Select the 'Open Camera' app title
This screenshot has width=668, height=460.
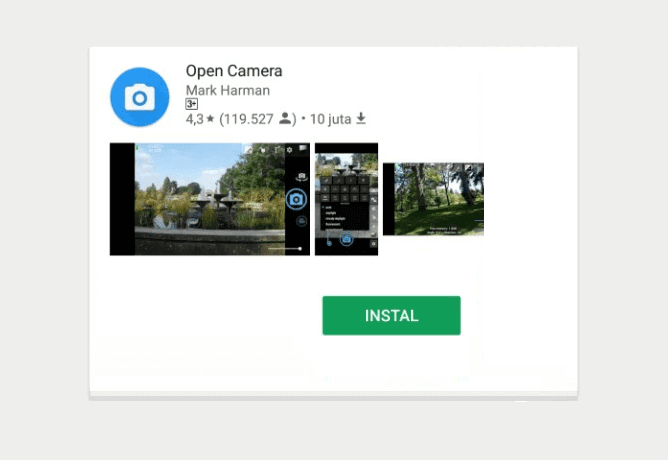234,71
